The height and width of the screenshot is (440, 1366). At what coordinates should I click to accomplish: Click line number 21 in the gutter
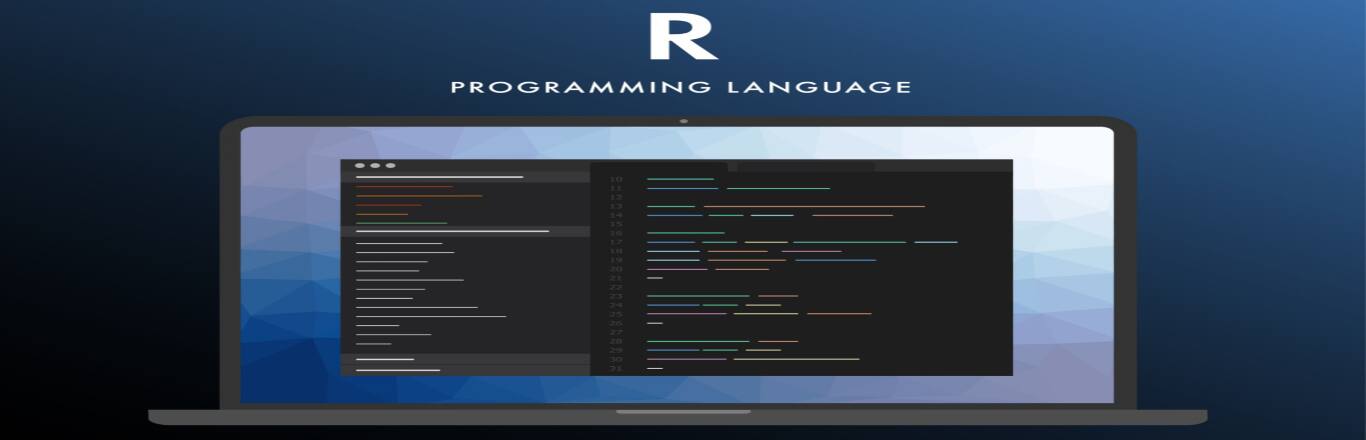(615, 278)
